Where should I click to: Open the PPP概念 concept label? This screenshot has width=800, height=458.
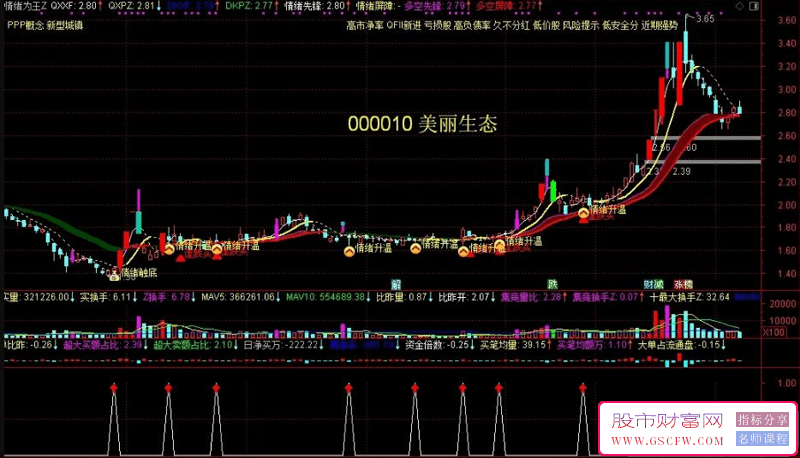click(24, 25)
